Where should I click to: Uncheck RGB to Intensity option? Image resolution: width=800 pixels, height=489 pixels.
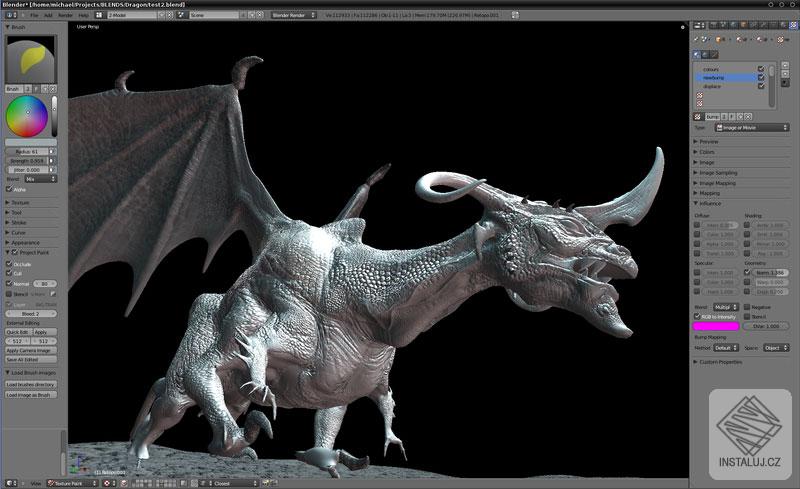[698, 316]
